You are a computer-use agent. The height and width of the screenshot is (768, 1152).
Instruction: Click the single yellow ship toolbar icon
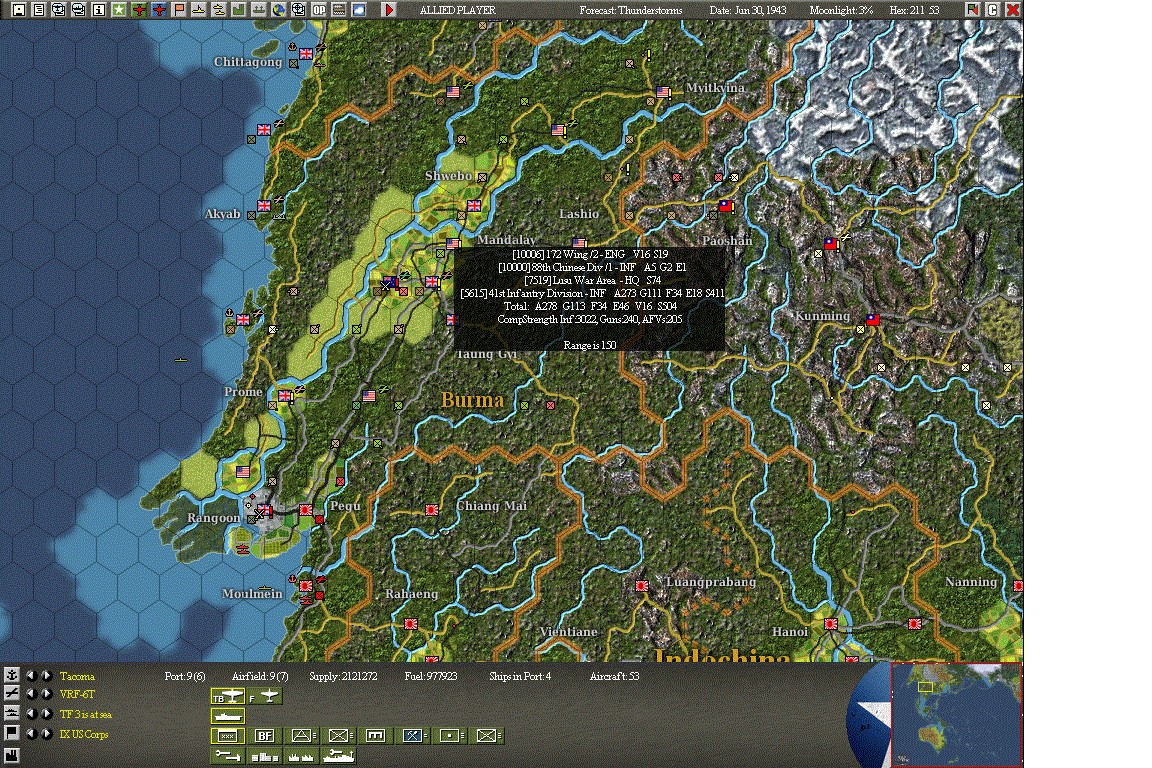coord(198,10)
